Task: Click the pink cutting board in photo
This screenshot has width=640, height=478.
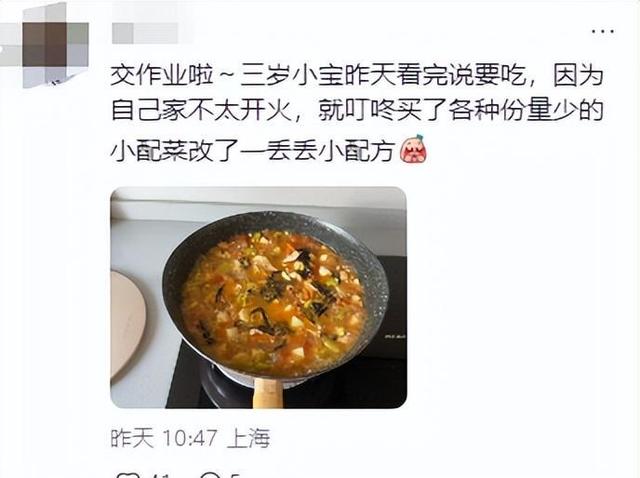Action: coord(127,322)
